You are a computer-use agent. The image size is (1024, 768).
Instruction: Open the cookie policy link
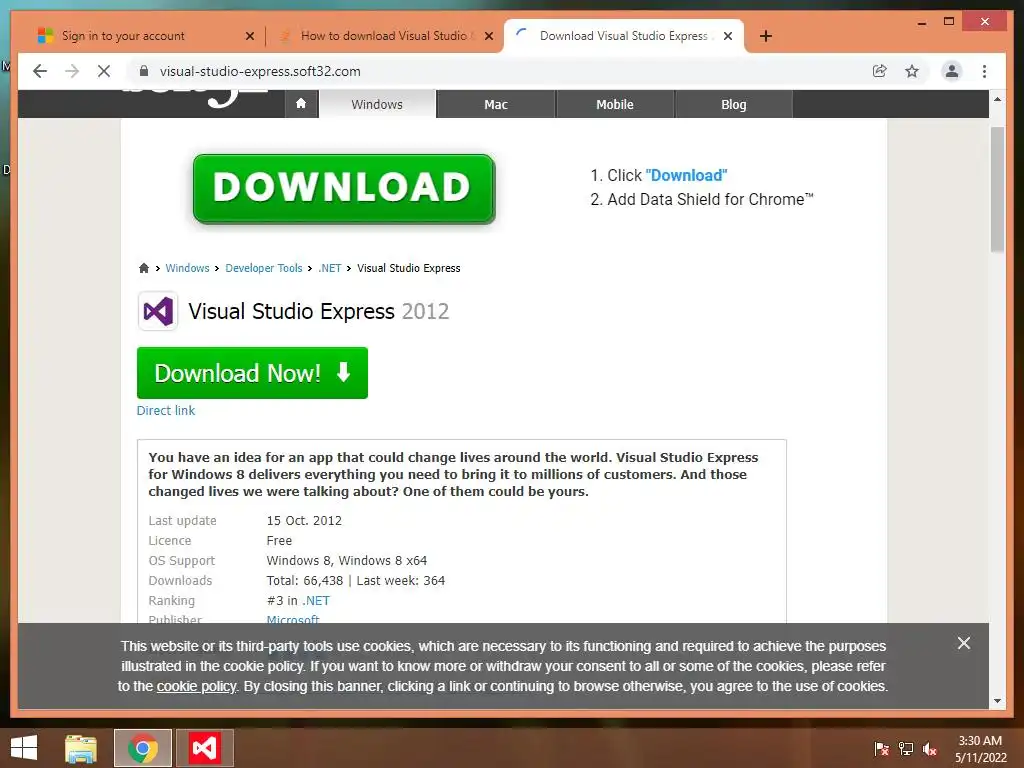196,686
